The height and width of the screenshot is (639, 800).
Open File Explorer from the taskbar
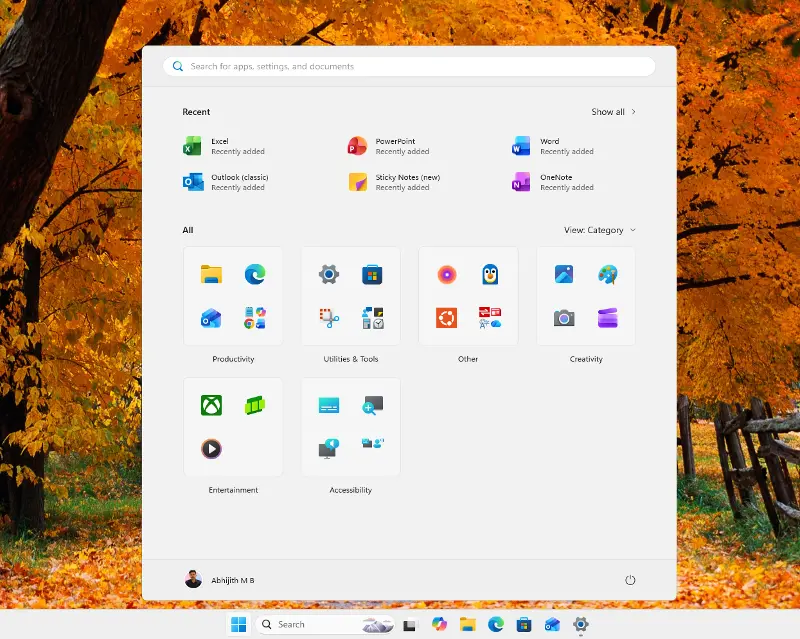[x=467, y=624]
